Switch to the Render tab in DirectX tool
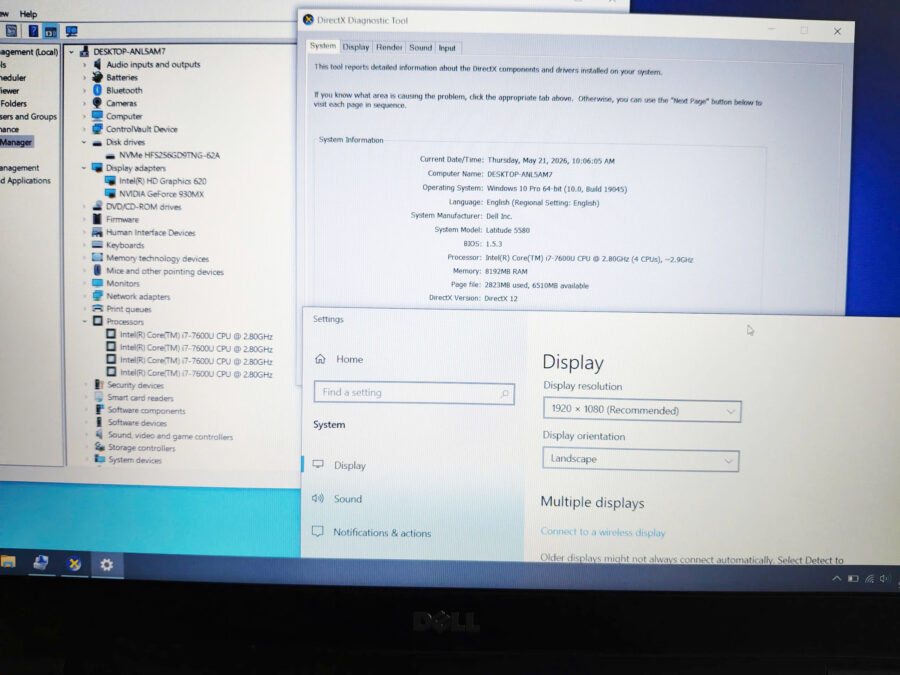Image resolution: width=900 pixels, height=675 pixels. point(389,48)
